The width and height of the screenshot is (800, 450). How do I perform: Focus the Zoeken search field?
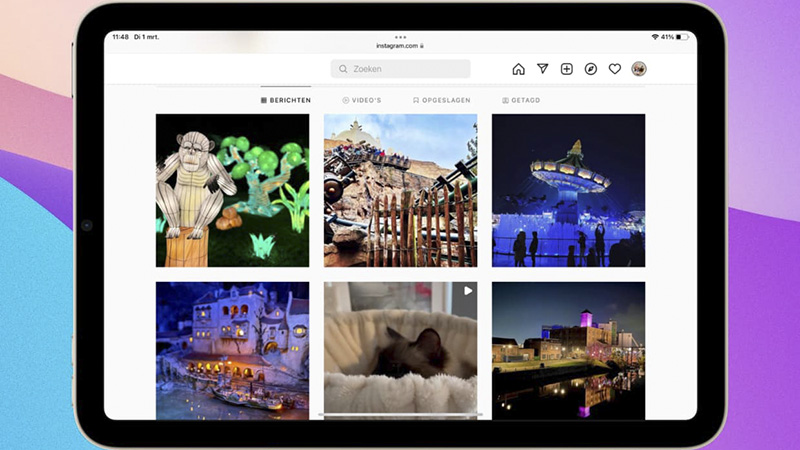(x=401, y=69)
